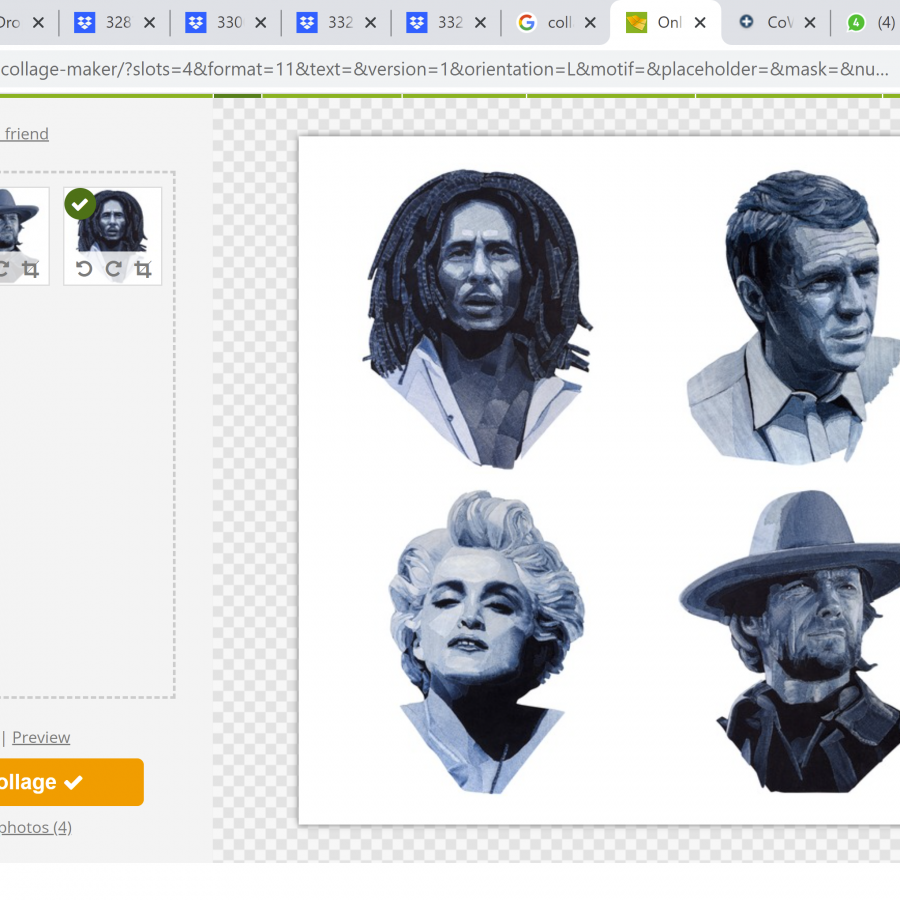Close the Google 'coll' search tab
This screenshot has height=900, width=900.
coord(590,22)
